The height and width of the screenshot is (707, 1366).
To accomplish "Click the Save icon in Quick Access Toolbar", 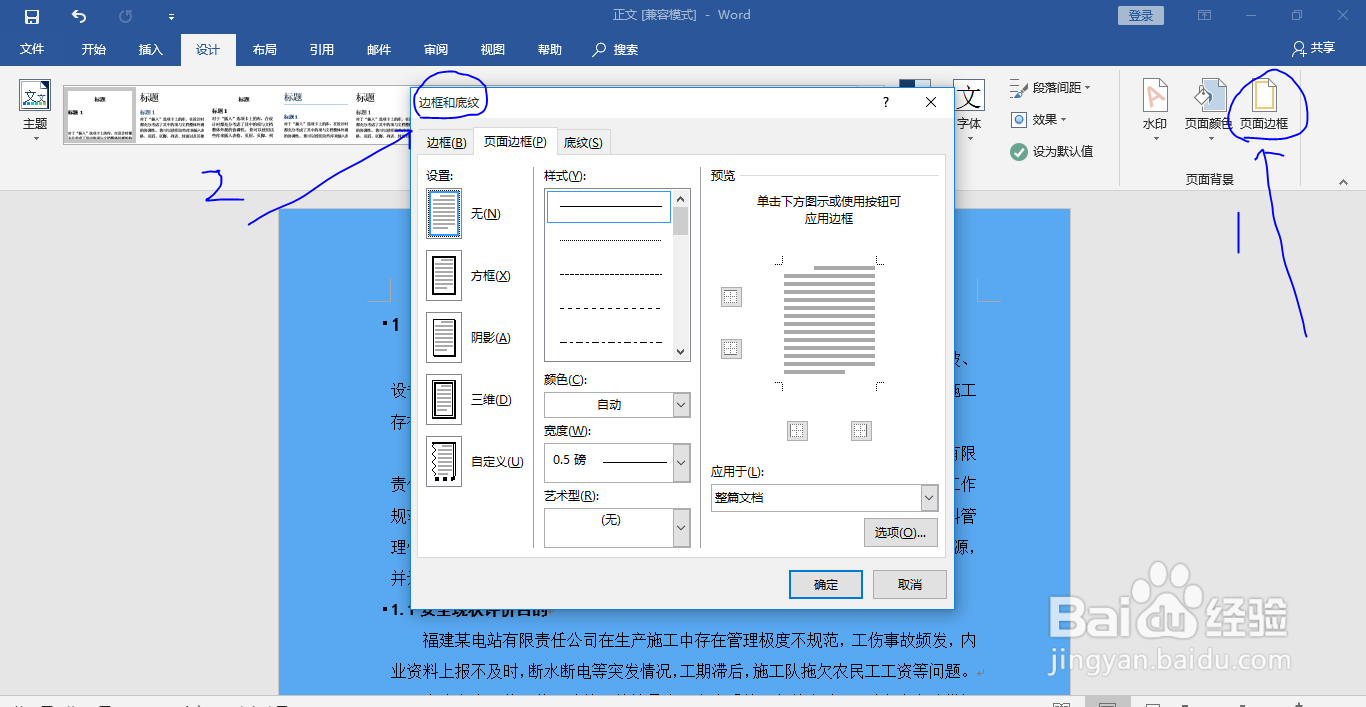I will [x=30, y=15].
